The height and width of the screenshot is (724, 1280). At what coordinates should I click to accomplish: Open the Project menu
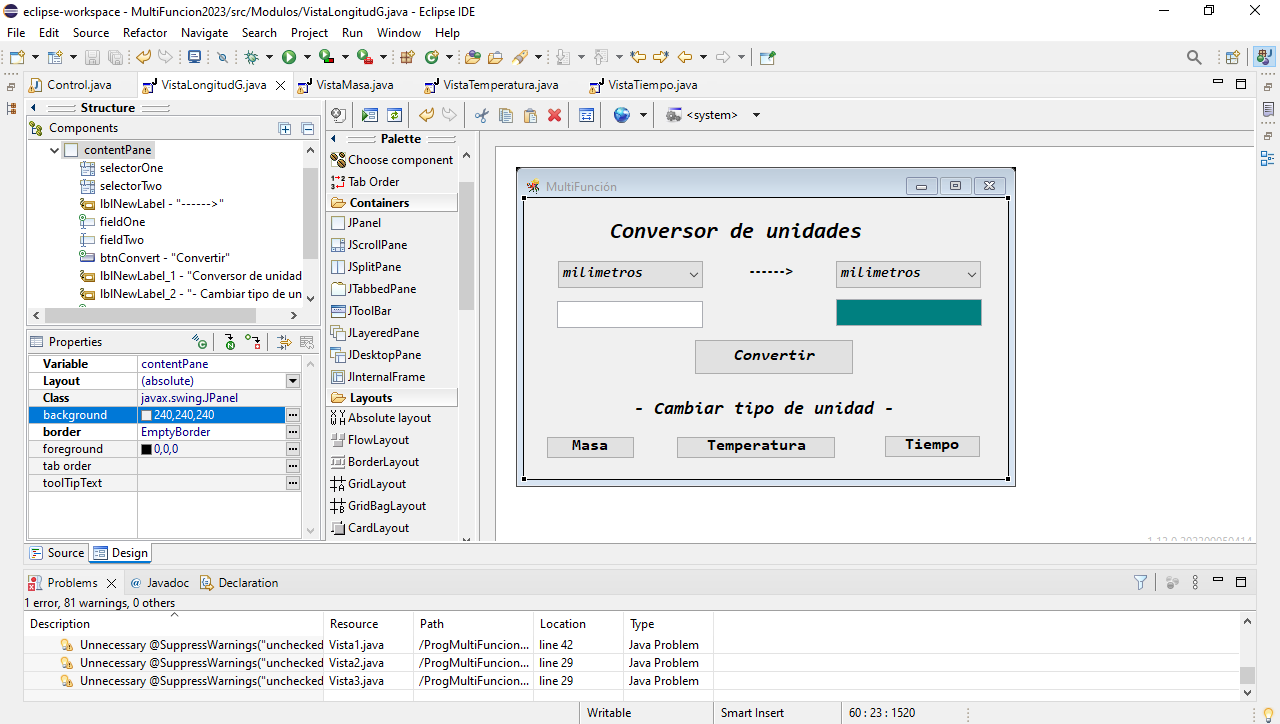(x=310, y=33)
